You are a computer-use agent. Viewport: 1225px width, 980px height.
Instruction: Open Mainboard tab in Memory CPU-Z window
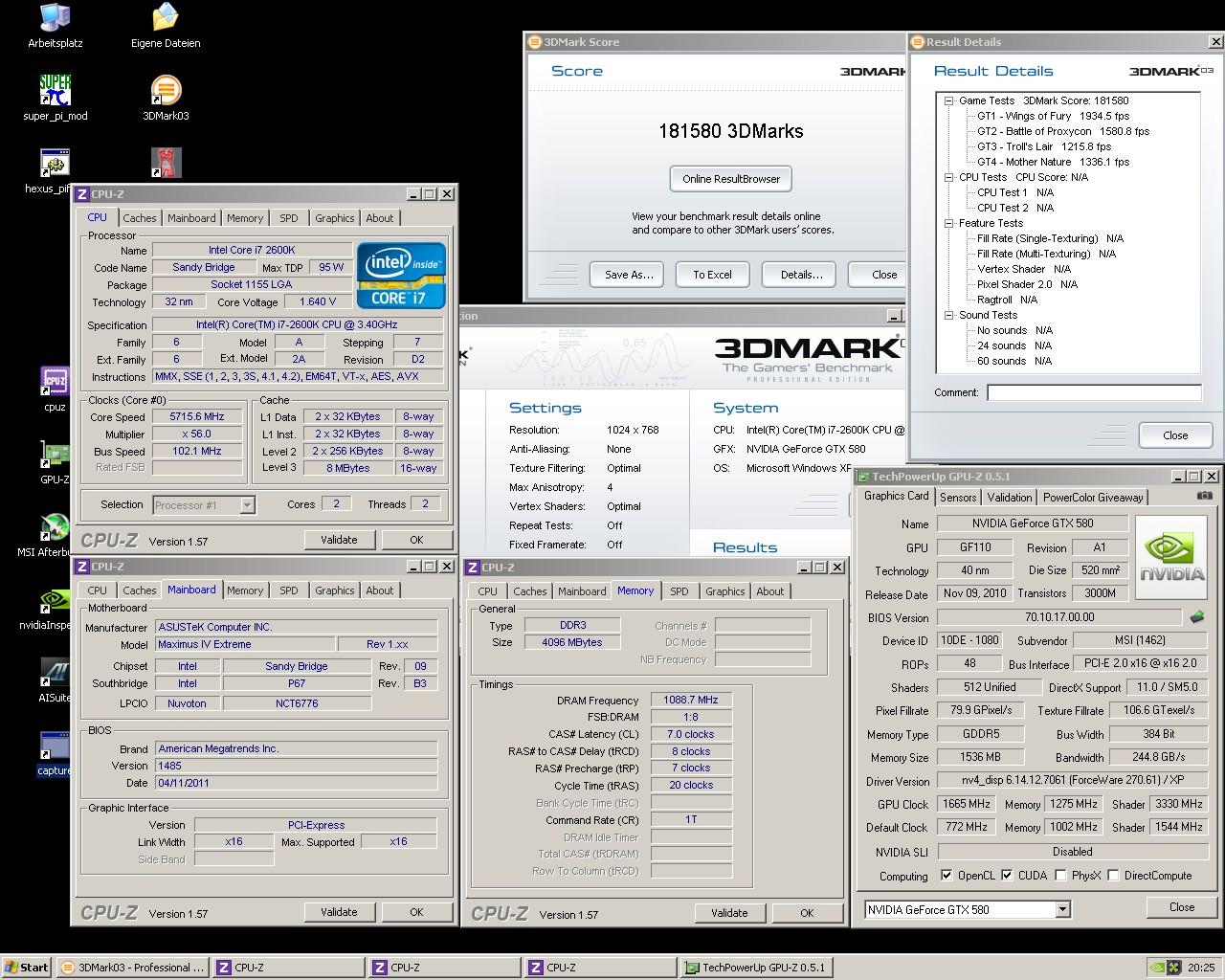(x=582, y=591)
